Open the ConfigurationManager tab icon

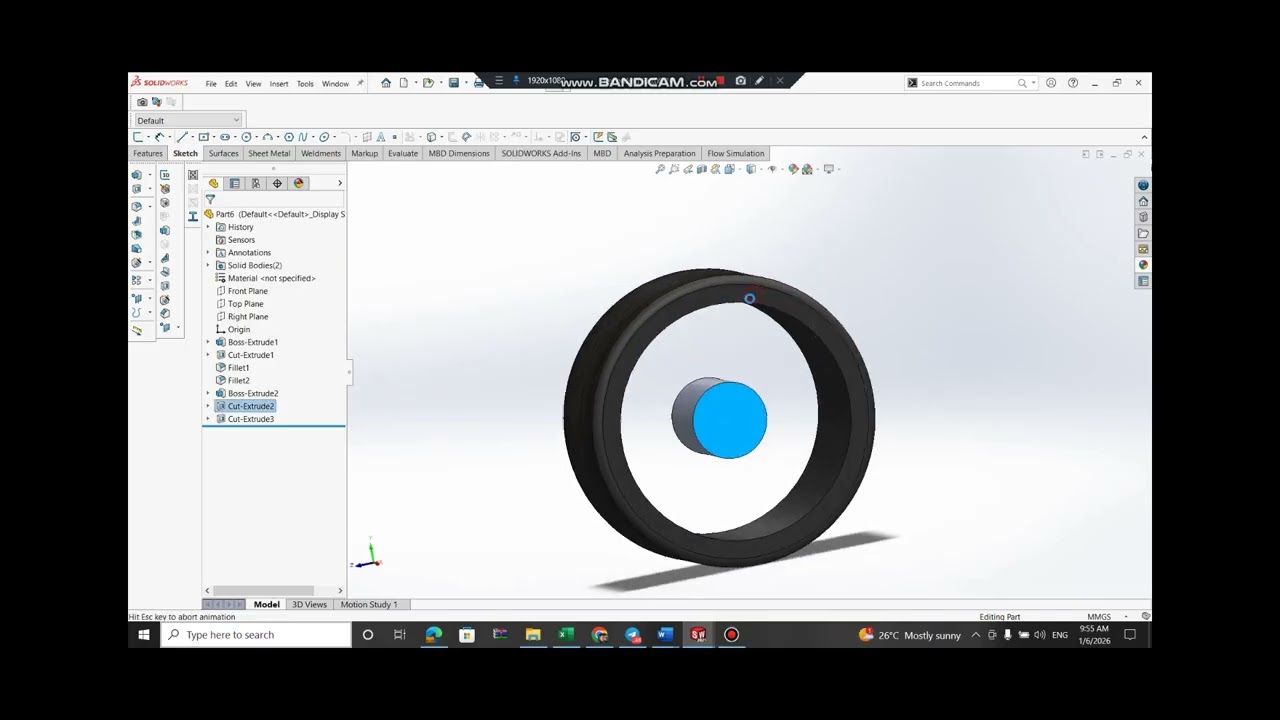click(x=255, y=183)
